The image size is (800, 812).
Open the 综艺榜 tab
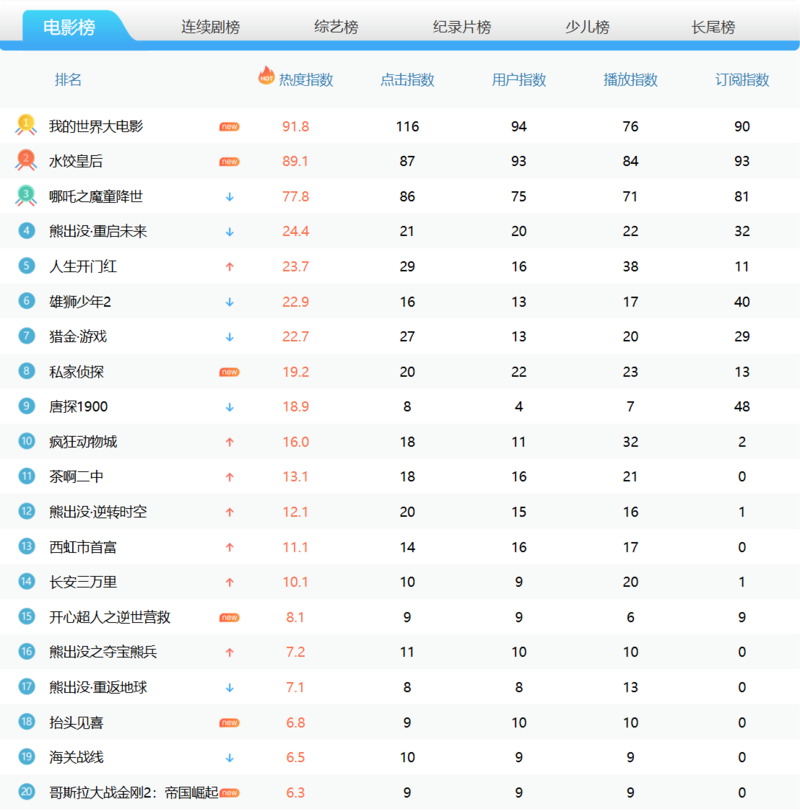coord(336,28)
